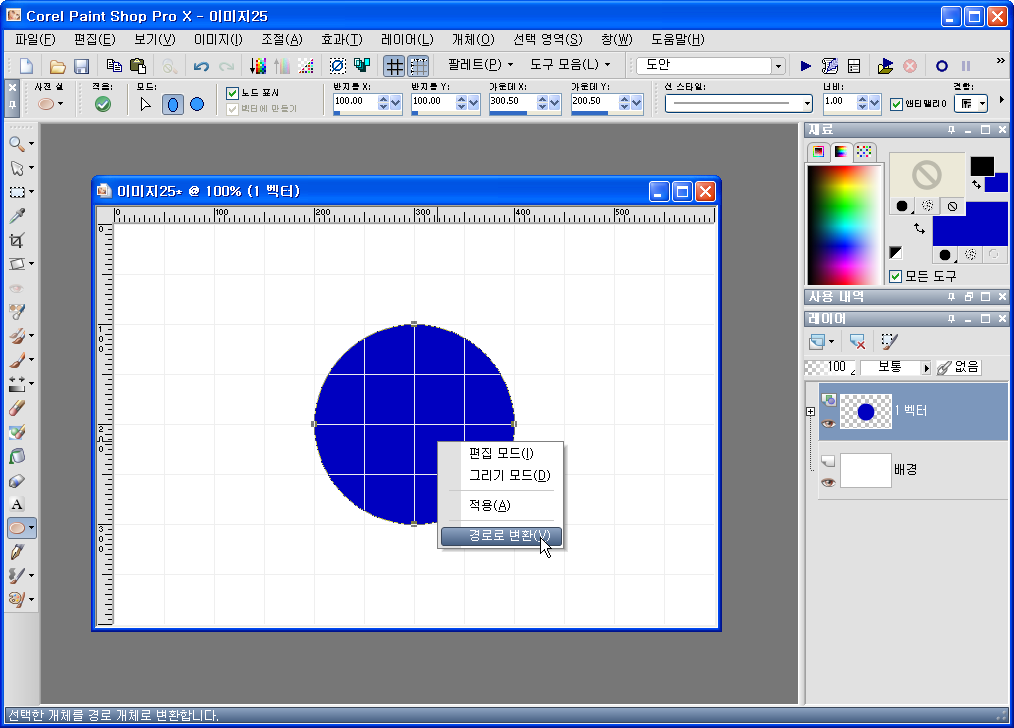Screen dimensions: 1014x728
Task: Select the Ellipse shape tool
Action: [x=17, y=528]
